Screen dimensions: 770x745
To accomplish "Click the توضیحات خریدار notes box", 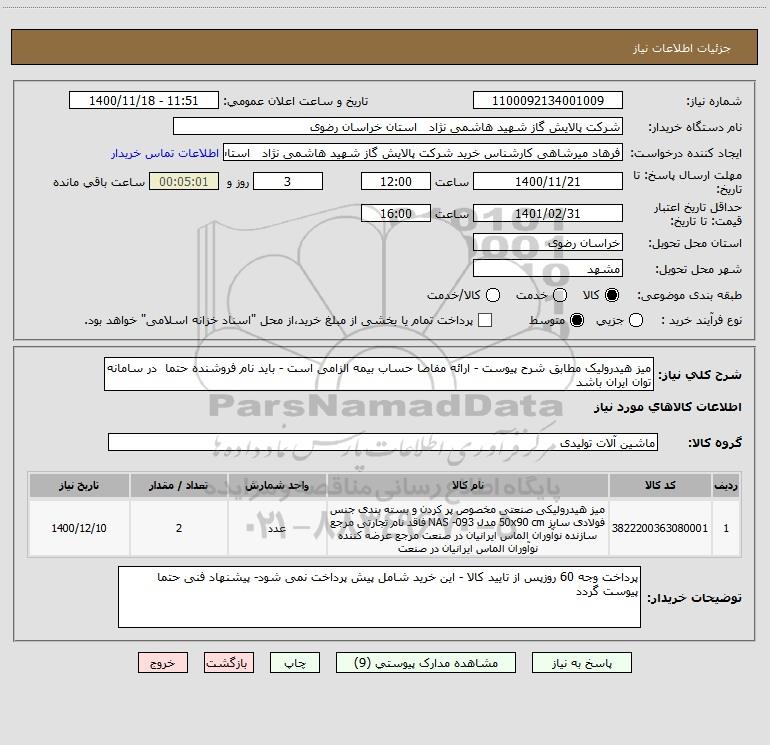I will 379,597.
